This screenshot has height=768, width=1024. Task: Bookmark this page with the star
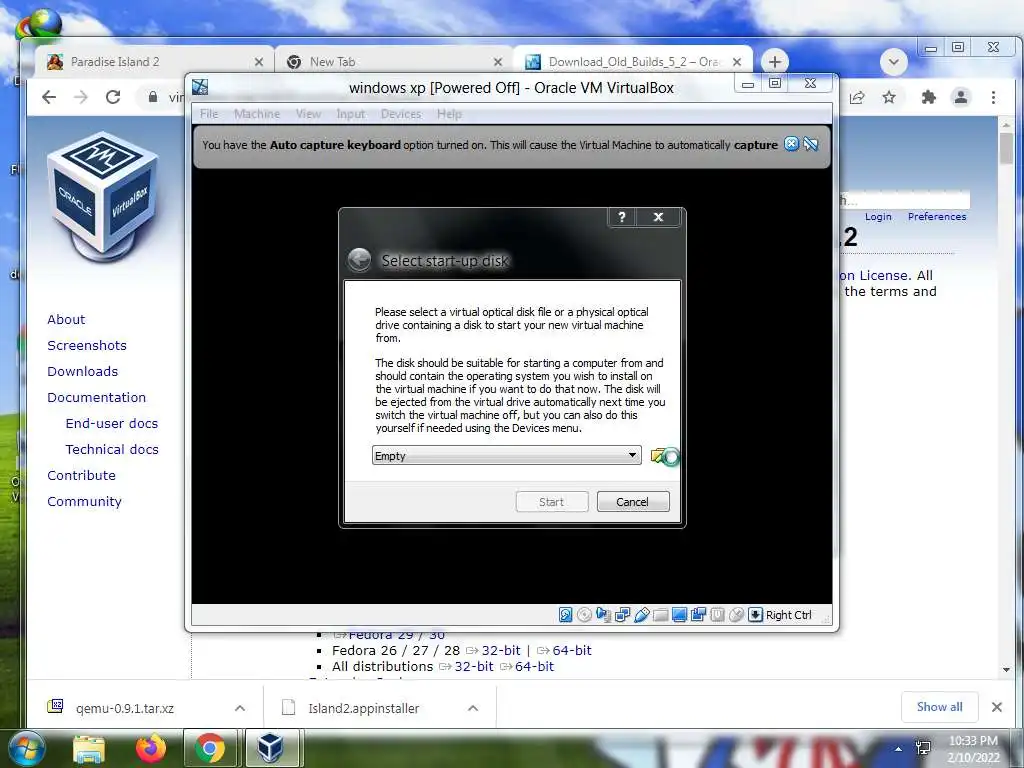[889, 97]
